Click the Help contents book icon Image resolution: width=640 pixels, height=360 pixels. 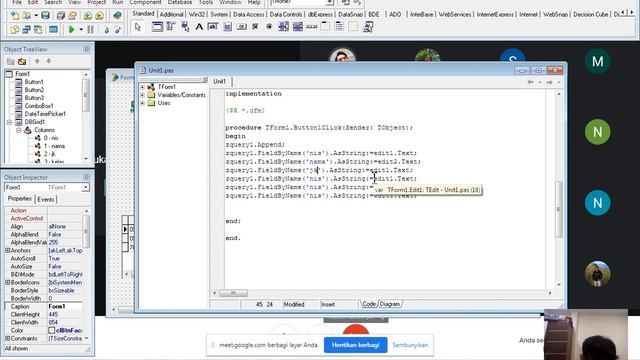118,16
